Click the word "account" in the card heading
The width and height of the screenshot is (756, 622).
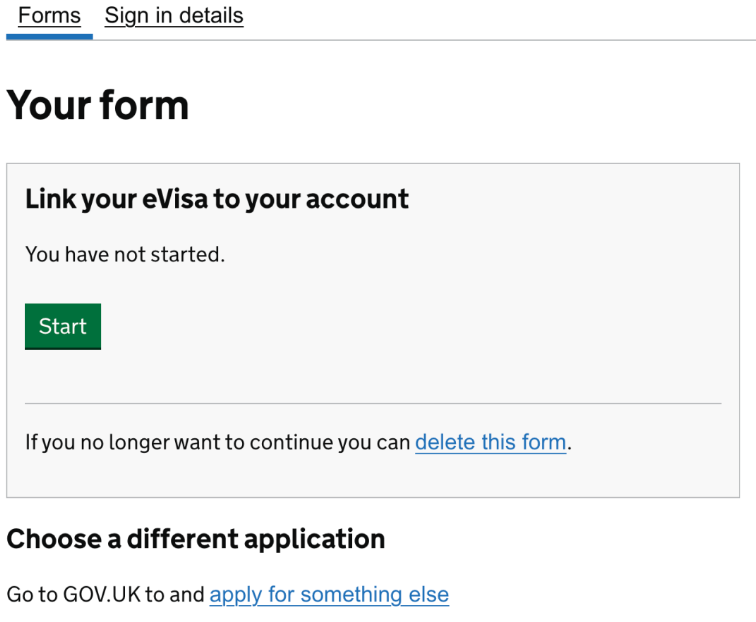tap(358, 199)
